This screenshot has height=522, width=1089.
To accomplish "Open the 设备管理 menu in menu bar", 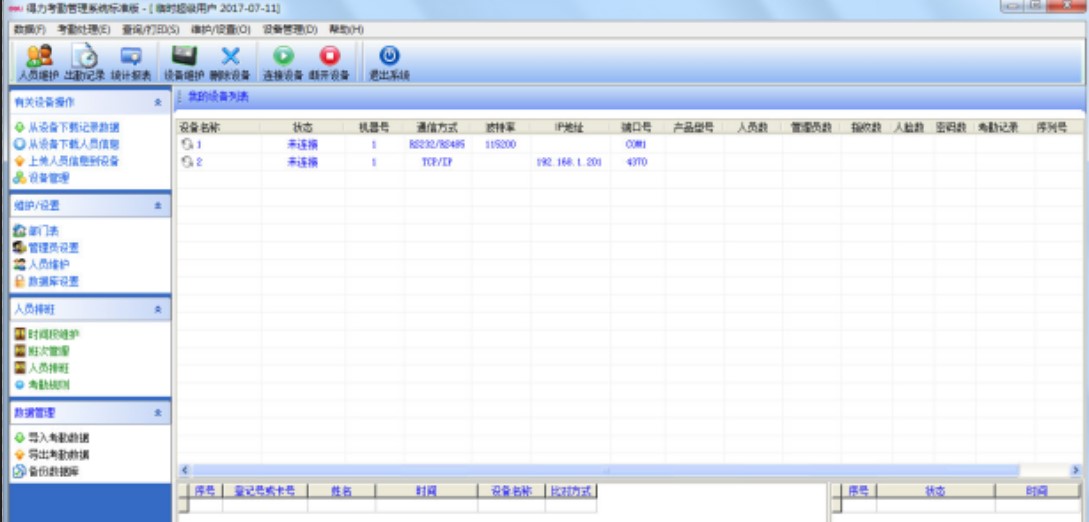I will pos(289,30).
